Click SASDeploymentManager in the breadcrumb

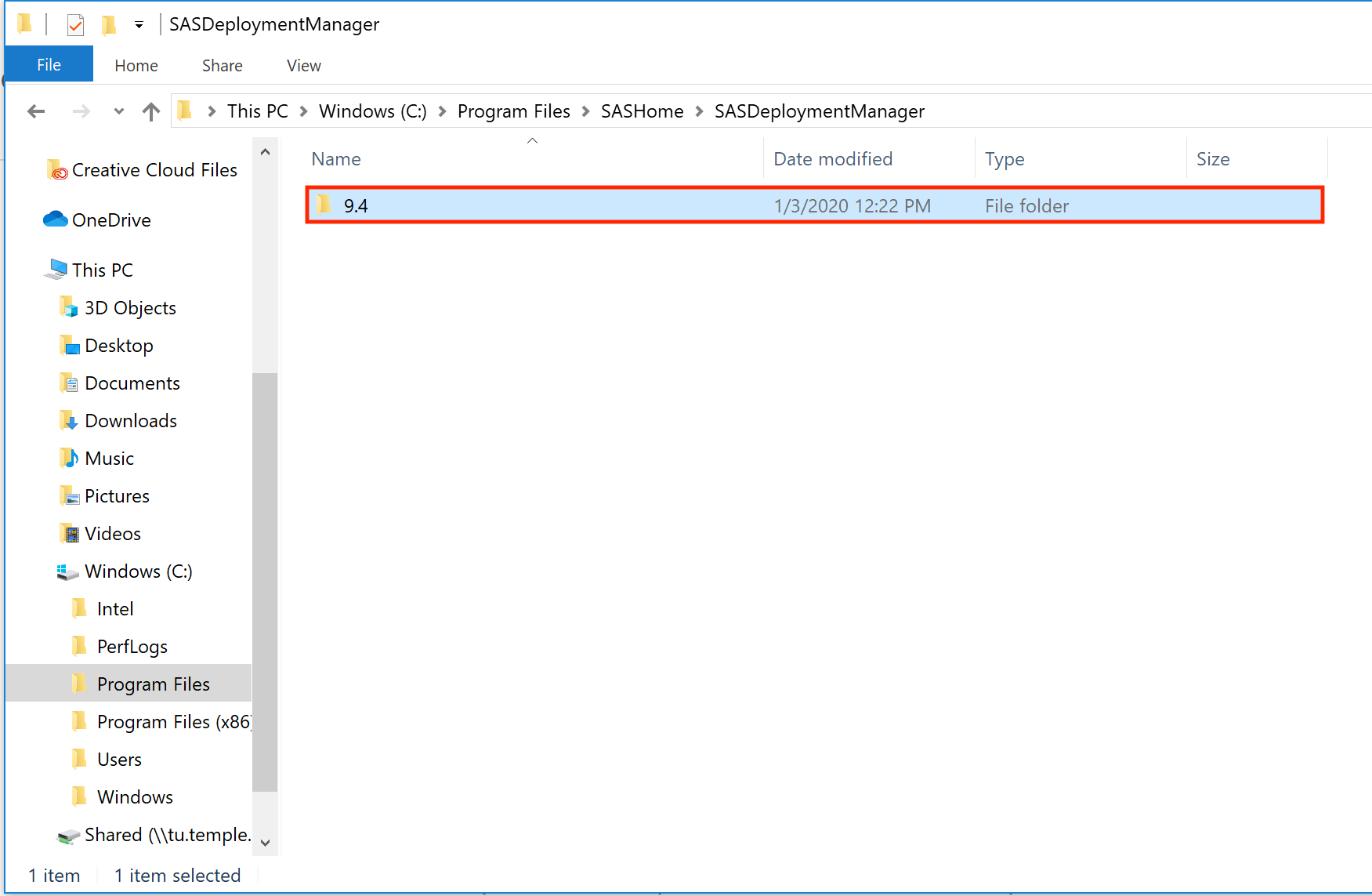820,111
